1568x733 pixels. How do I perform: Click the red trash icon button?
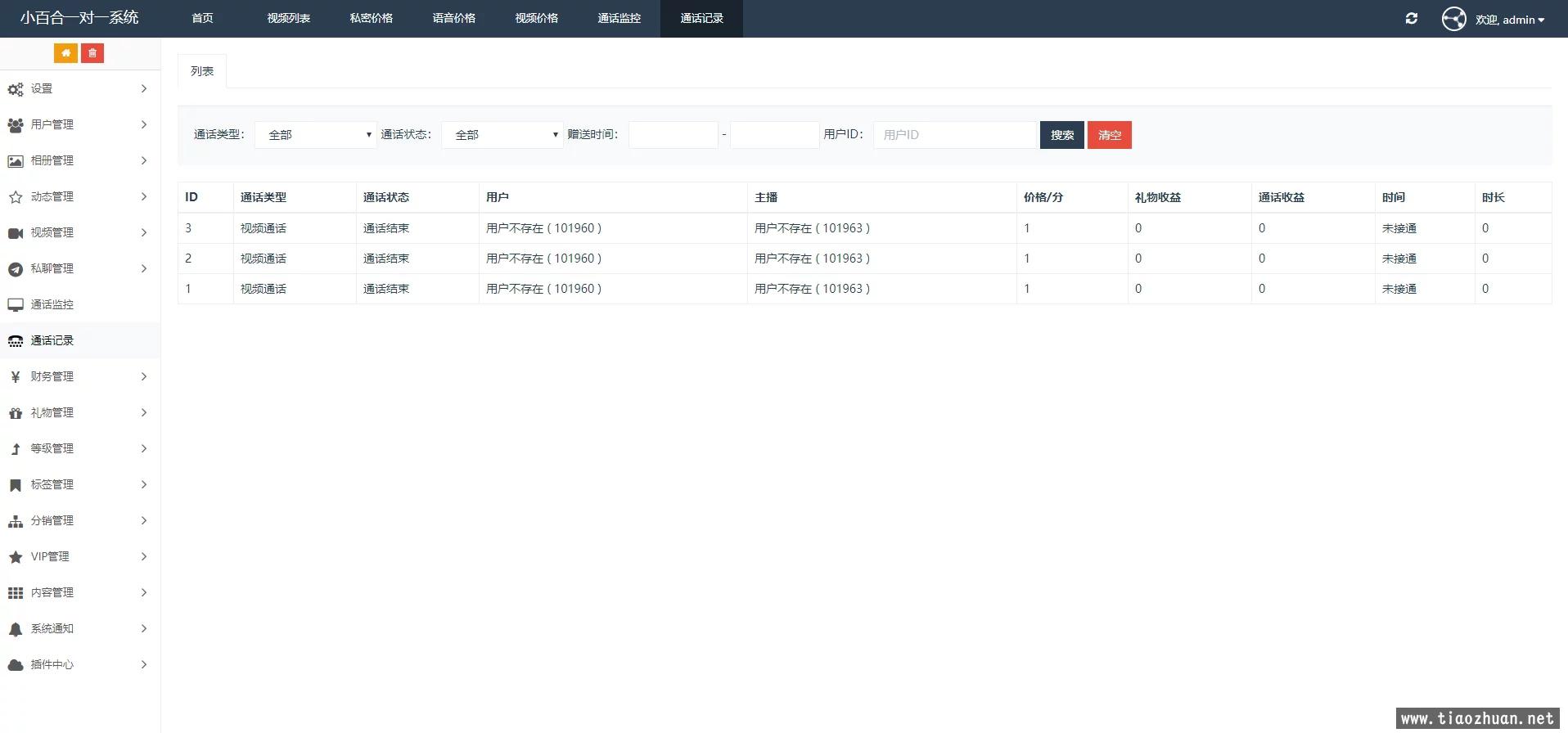coord(92,53)
